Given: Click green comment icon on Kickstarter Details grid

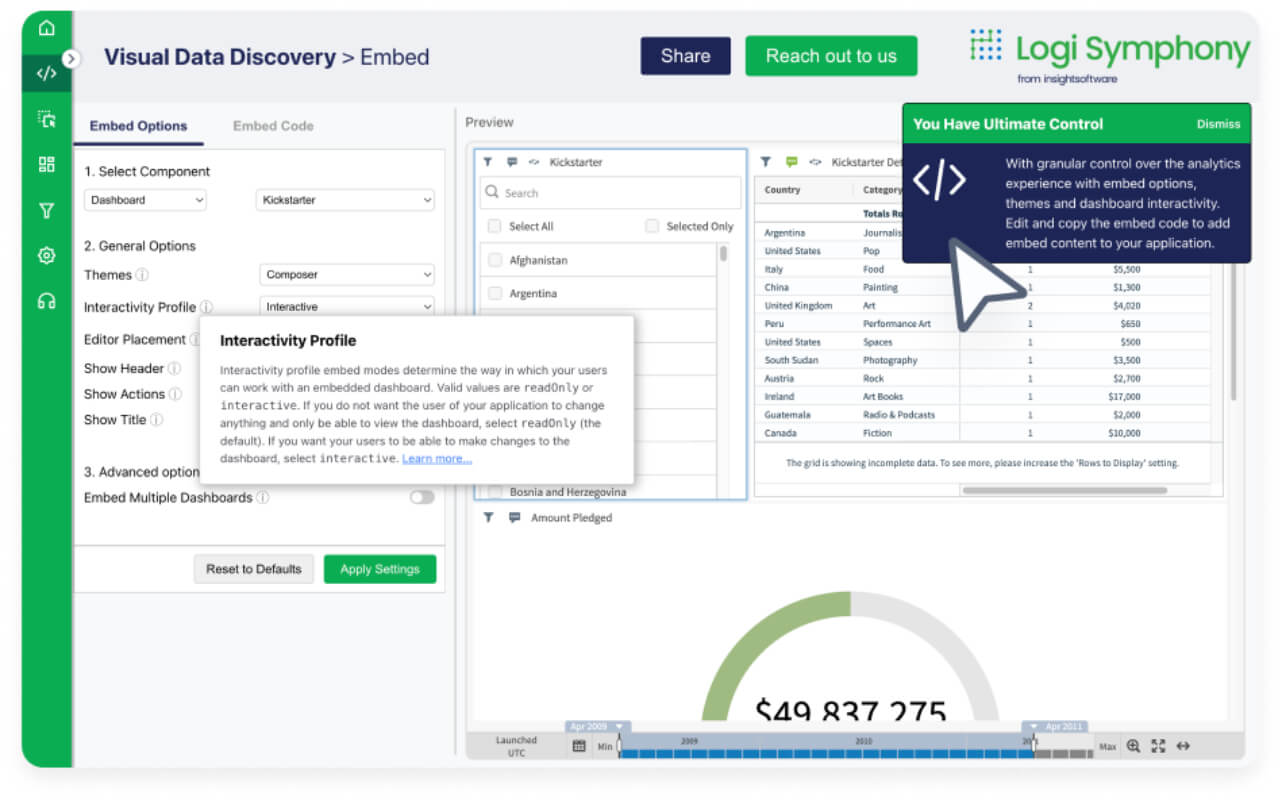Looking at the screenshot, I should [x=792, y=161].
